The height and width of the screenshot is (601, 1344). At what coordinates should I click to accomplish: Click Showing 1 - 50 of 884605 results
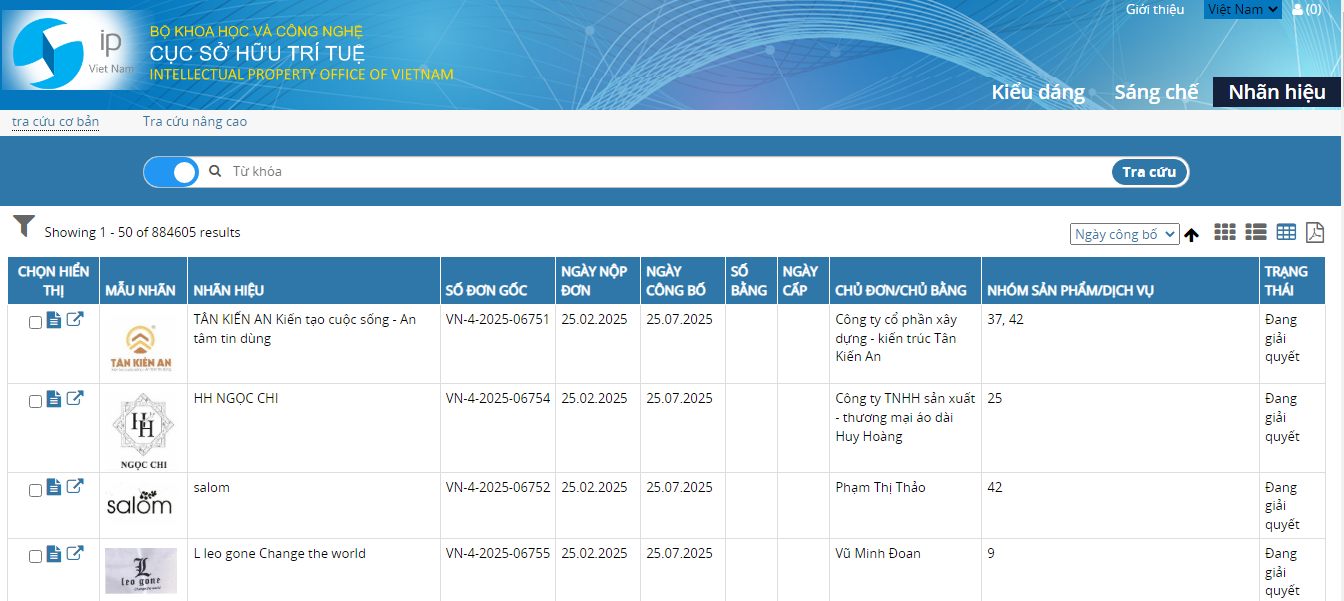(142, 233)
